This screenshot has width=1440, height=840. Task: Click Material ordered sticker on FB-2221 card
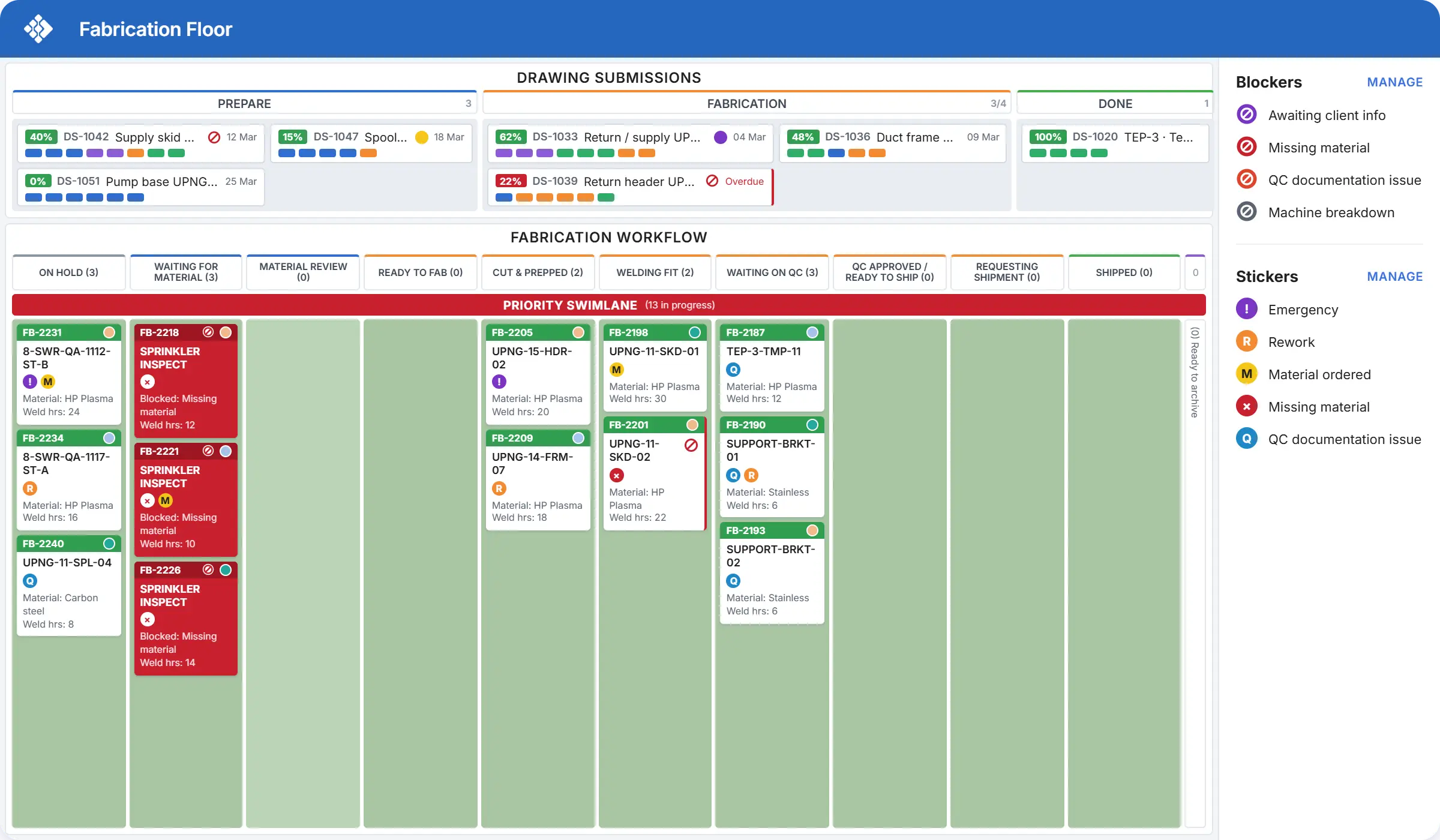pyautogui.click(x=166, y=500)
